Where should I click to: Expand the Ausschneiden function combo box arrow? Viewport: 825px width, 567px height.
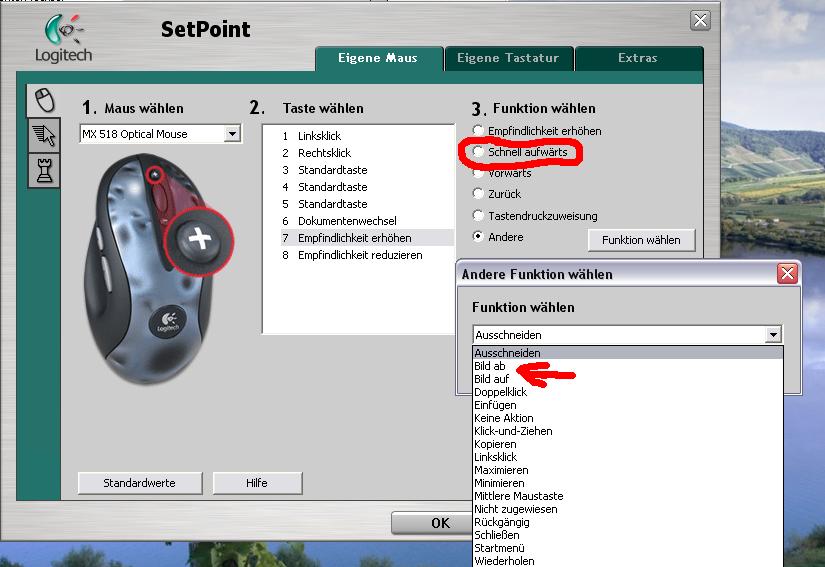coord(773,335)
